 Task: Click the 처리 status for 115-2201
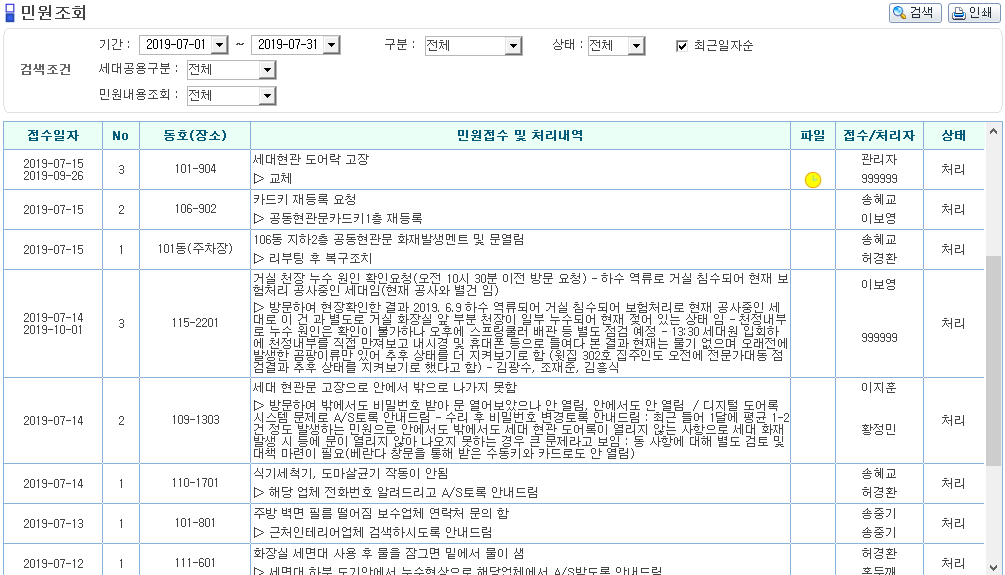953,323
